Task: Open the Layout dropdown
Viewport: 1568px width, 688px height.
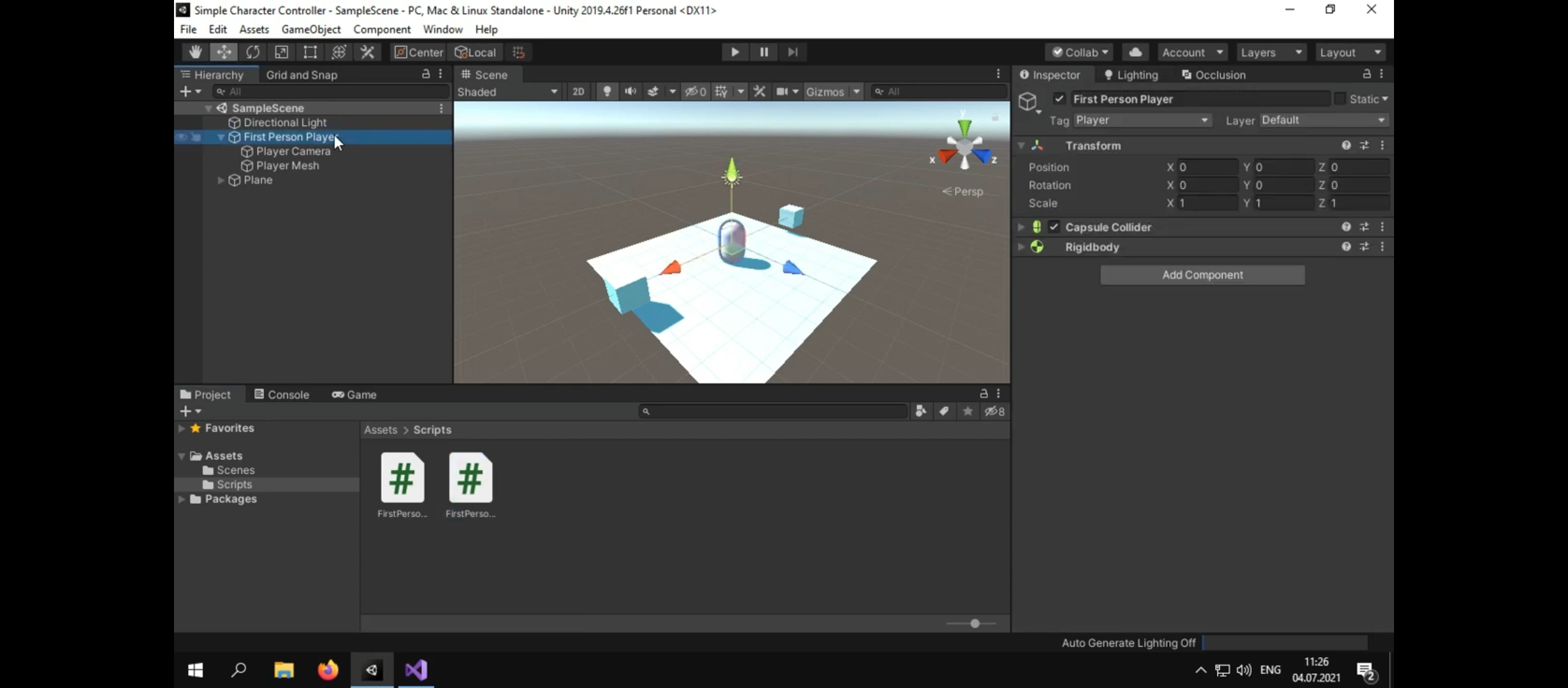Action: pos(1350,52)
